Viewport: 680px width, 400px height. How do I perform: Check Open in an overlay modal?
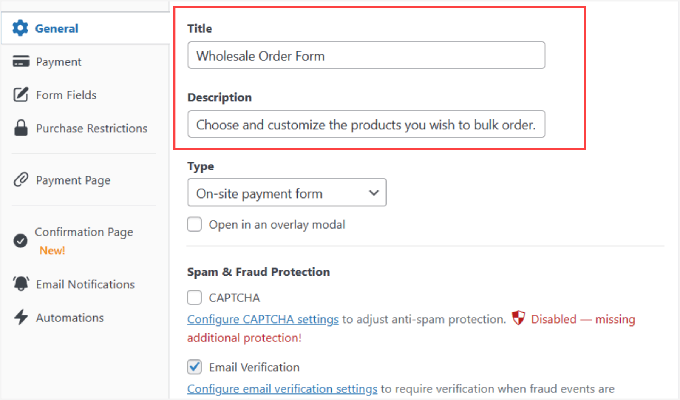(x=196, y=225)
